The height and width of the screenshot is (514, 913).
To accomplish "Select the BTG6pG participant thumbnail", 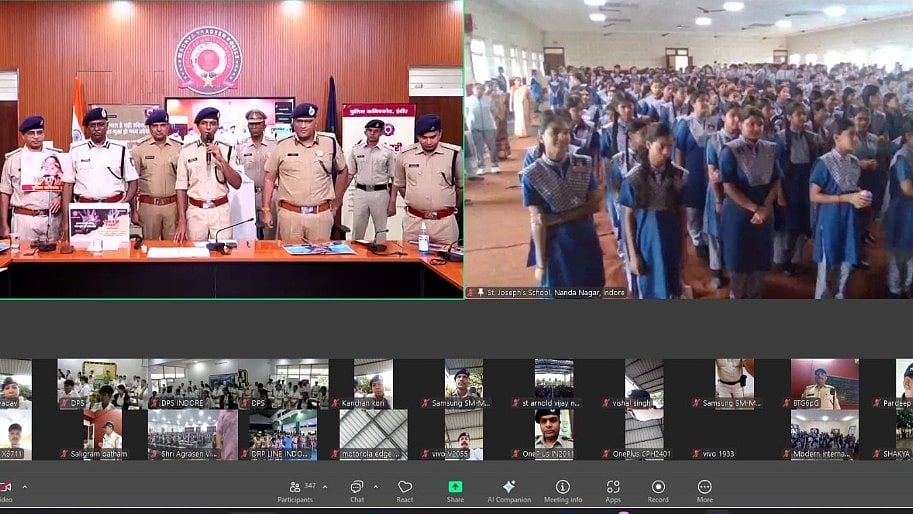I will (x=824, y=383).
